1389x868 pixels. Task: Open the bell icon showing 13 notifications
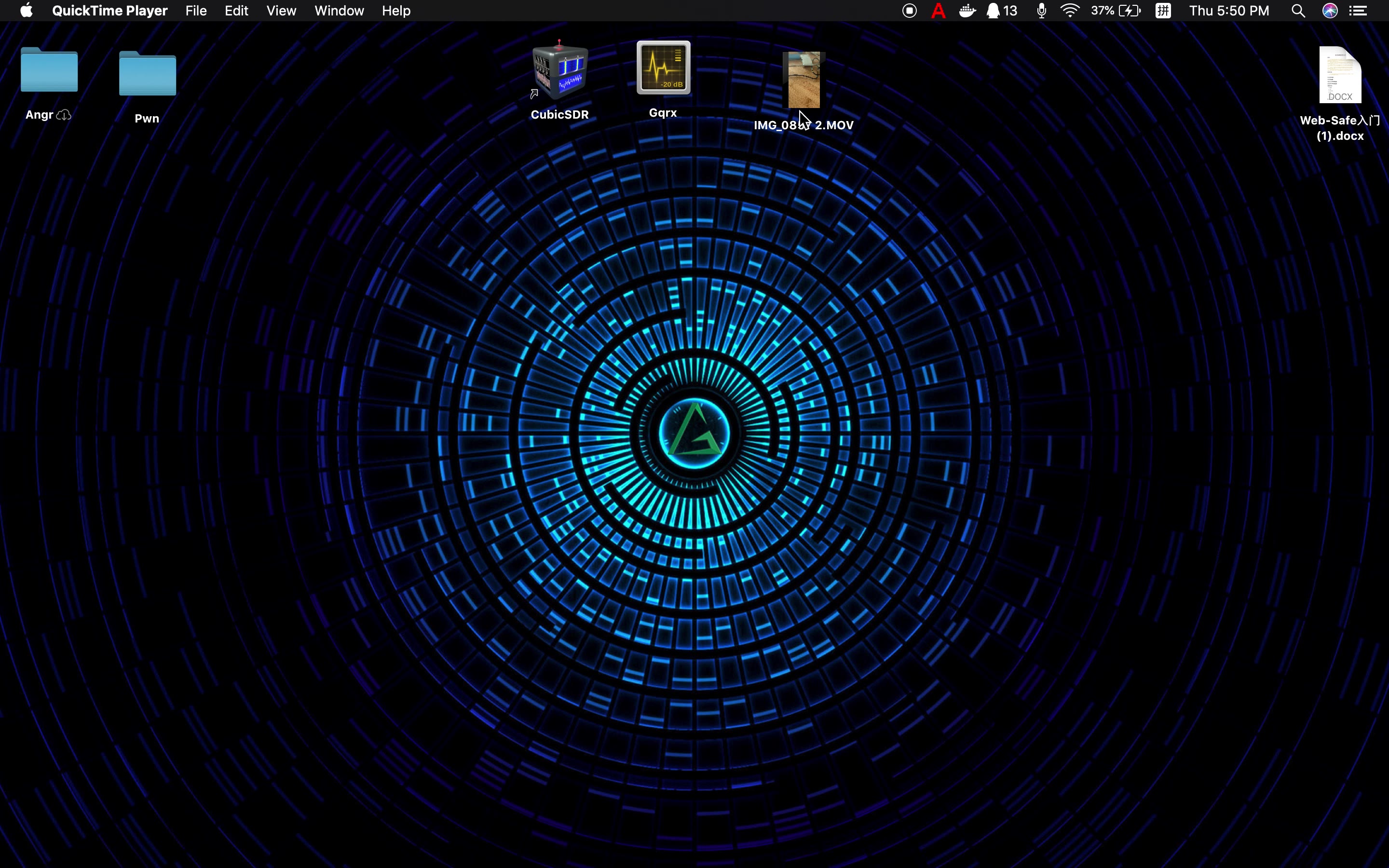pos(1002,11)
